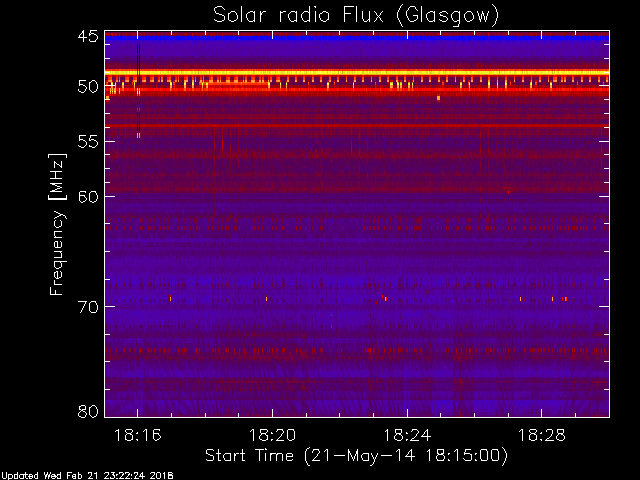Viewport: 640px width, 480px height.
Task: Click the 45 MHz frequency tick label
Action: 88,37
